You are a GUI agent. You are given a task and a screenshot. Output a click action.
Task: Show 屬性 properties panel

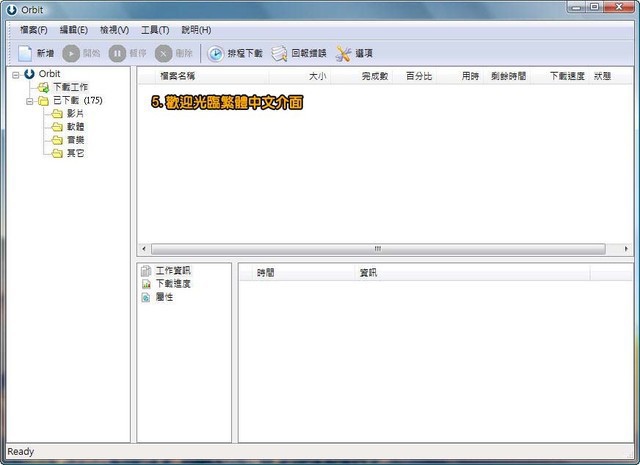click(164, 297)
